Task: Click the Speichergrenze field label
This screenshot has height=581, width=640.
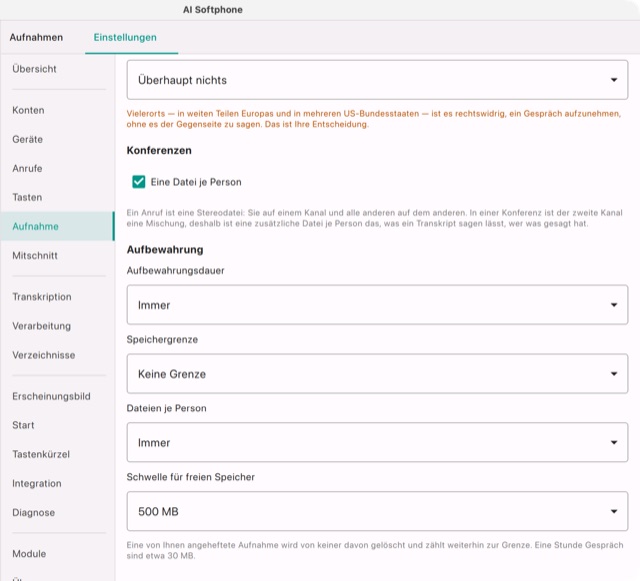Action: 162,339
